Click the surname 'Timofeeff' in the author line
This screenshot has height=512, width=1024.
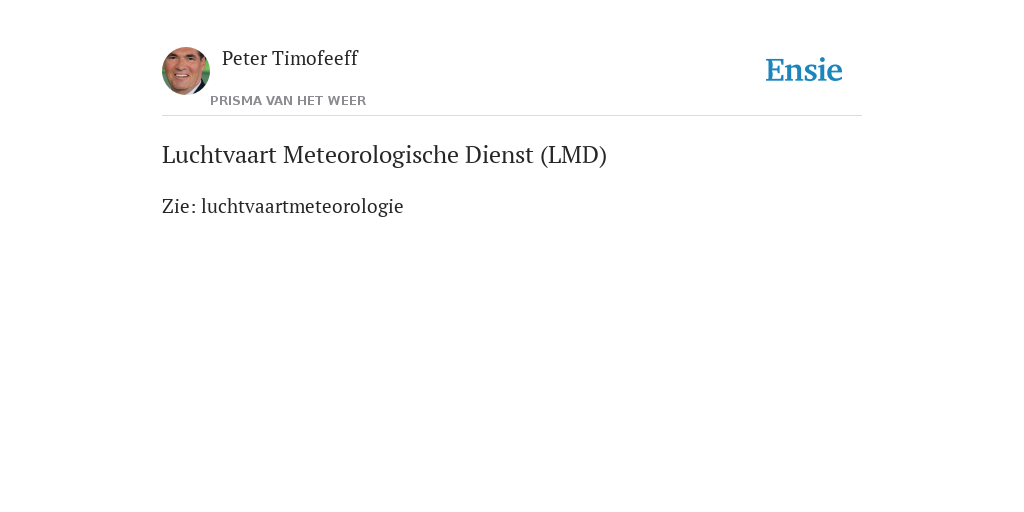[x=315, y=59]
